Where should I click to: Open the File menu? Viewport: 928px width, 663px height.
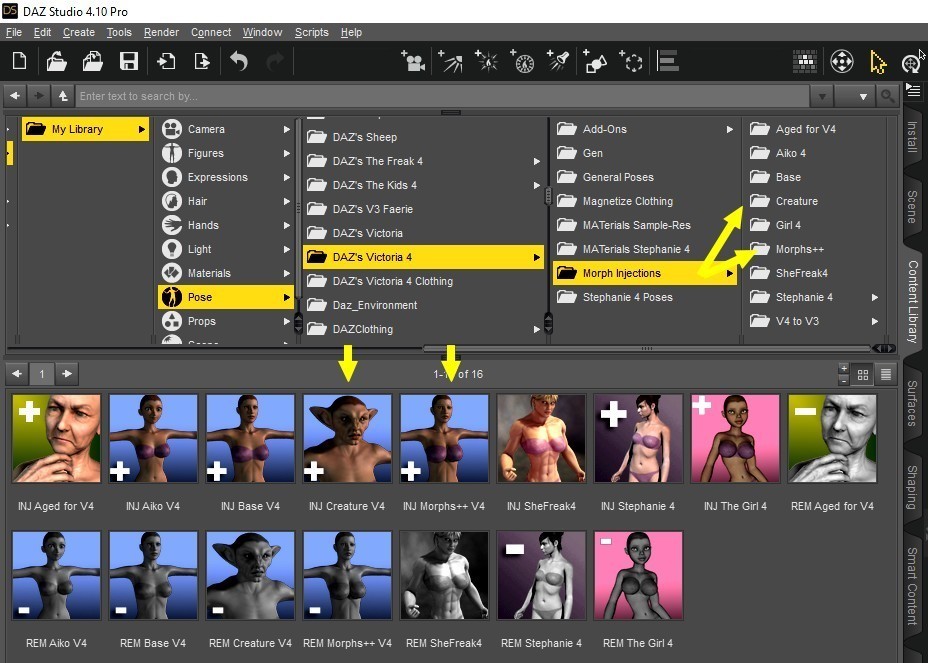(14, 33)
